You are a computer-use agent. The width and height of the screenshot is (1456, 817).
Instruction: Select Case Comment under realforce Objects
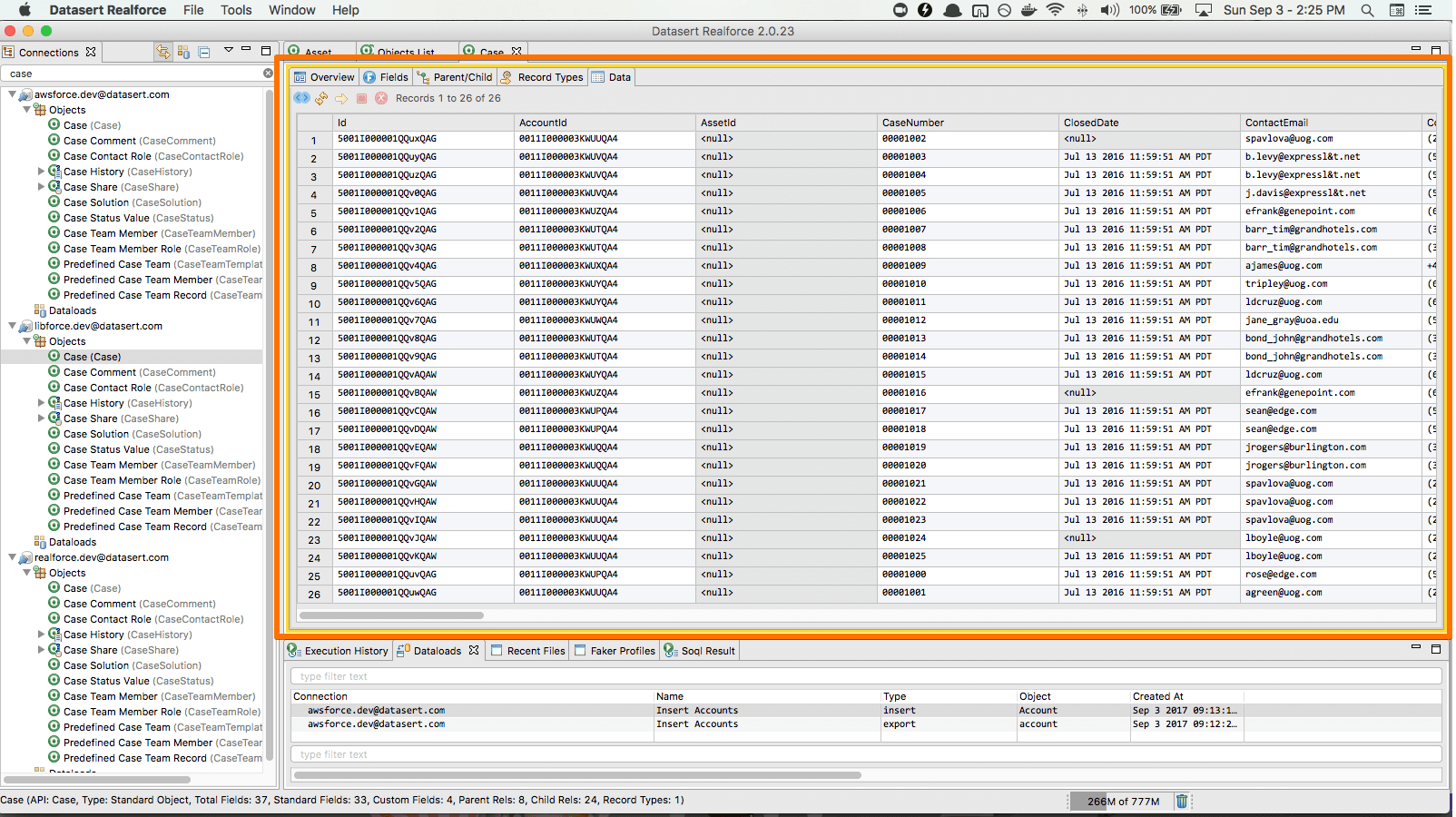(x=139, y=604)
